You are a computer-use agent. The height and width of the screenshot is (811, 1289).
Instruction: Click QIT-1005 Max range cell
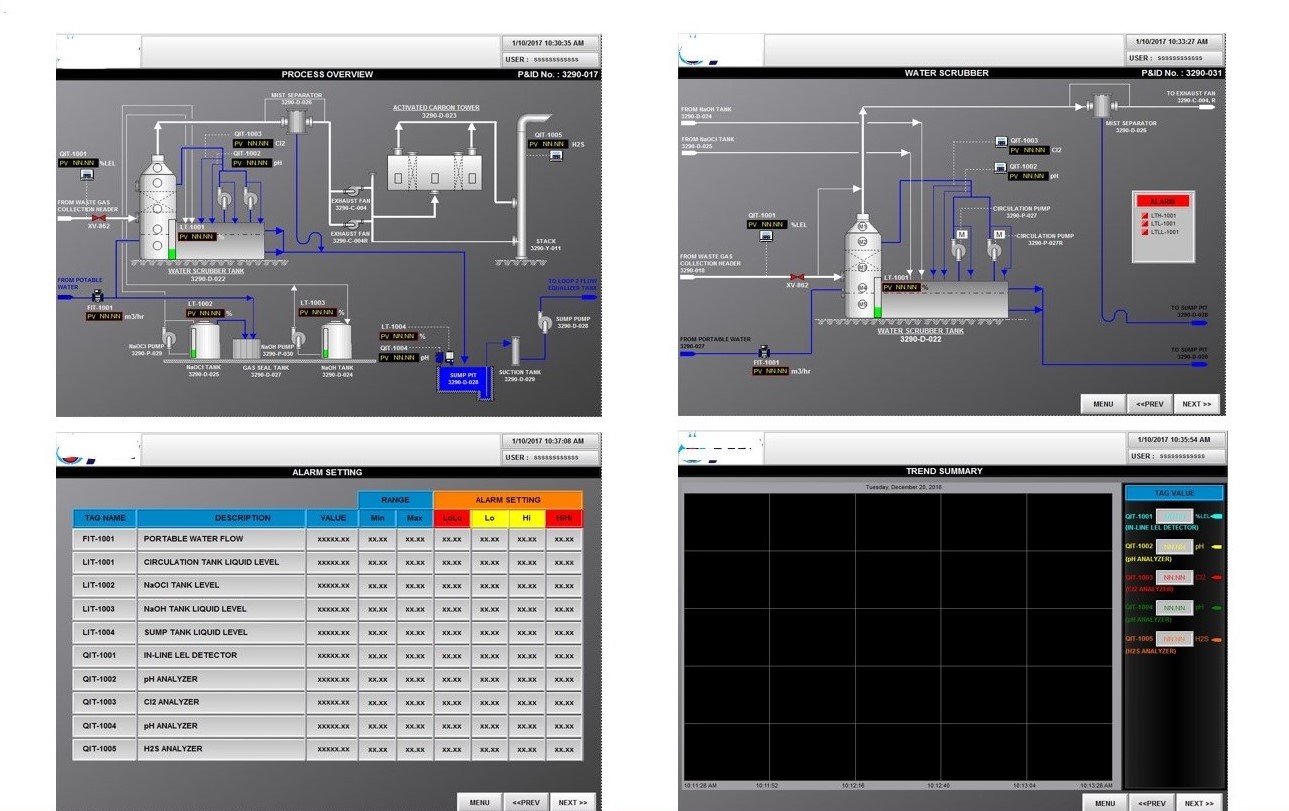(x=415, y=749)
